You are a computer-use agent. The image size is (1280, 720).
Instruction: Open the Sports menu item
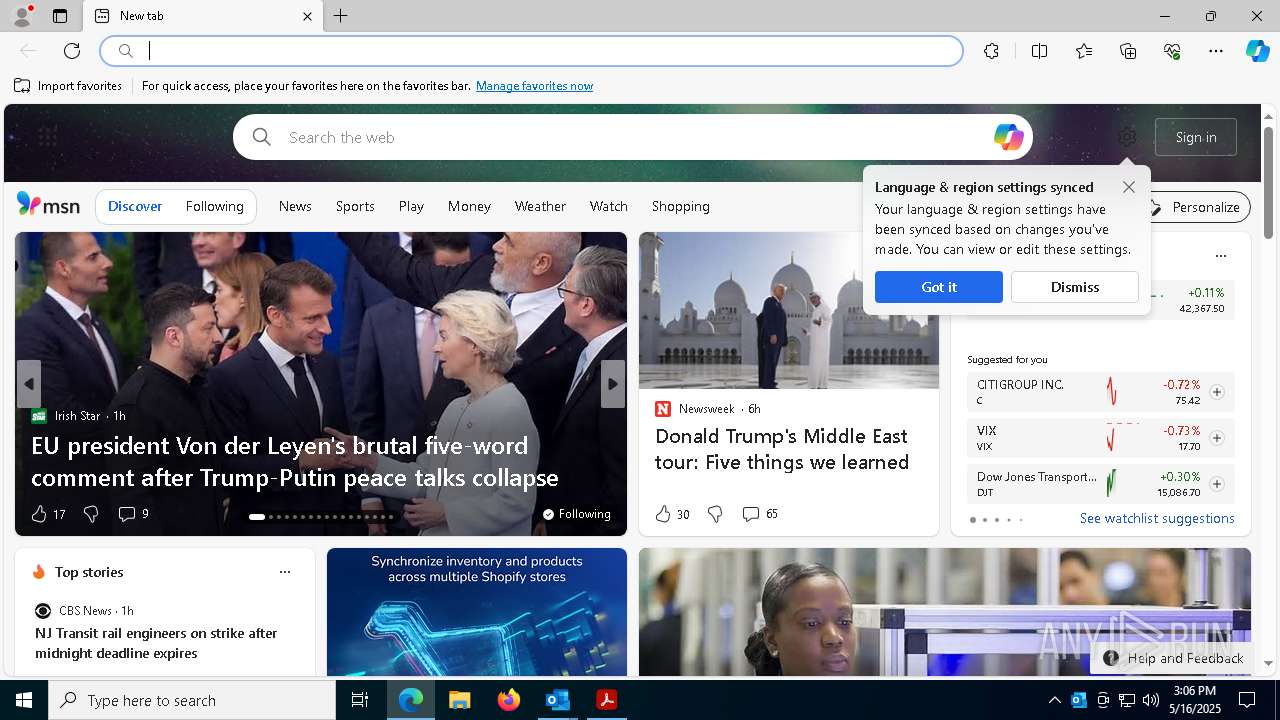[x=355, y=206]
